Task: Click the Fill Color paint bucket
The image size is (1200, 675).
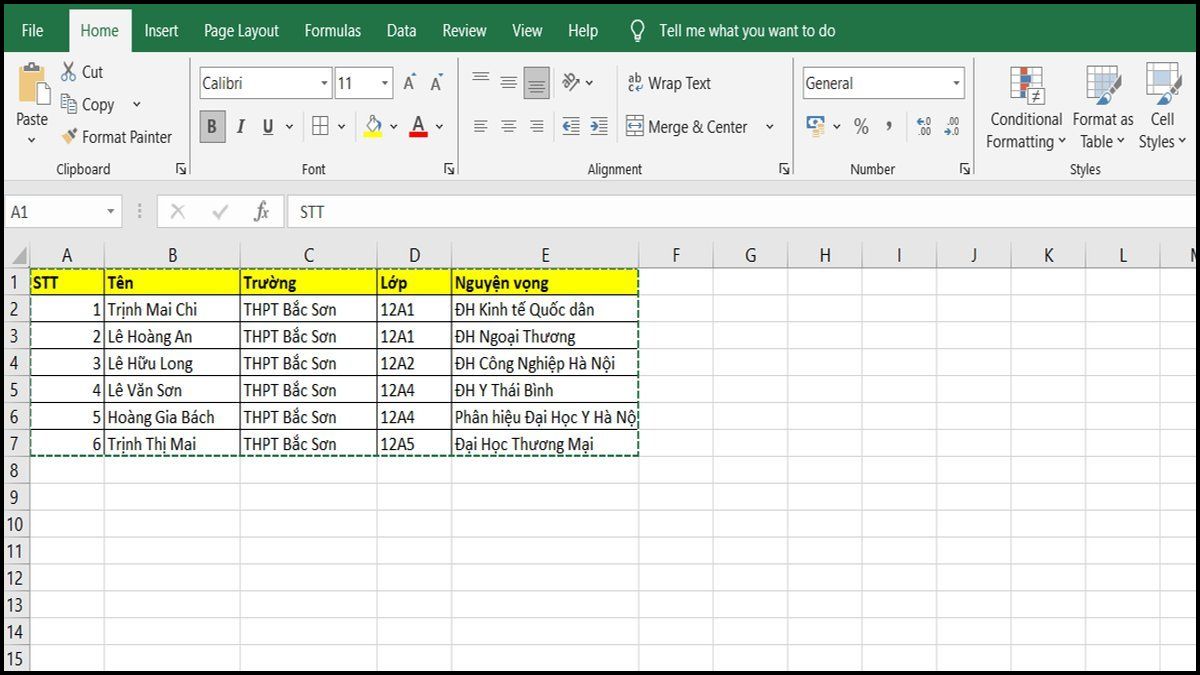Action: click(373, 127)
